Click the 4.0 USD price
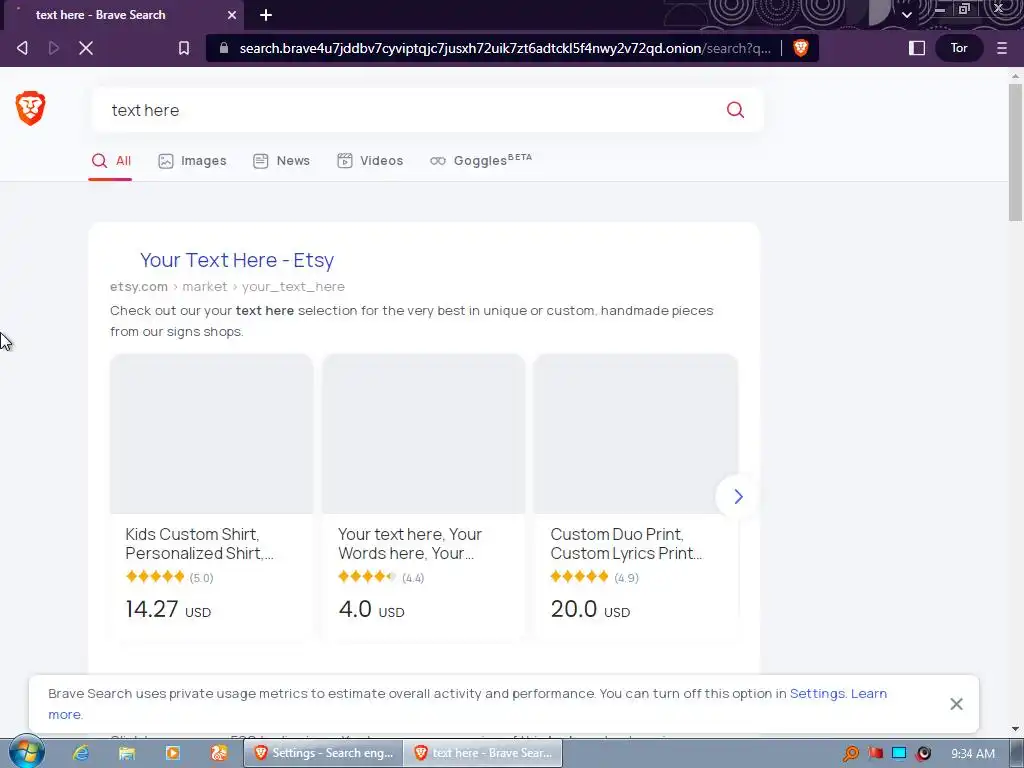1024x768 pixels. click(x=371, y=609)
